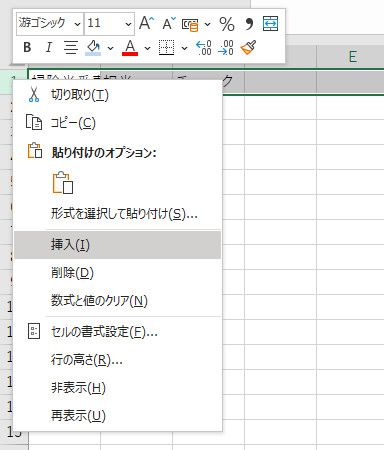Apply cell borders icon

coord(166,47)
